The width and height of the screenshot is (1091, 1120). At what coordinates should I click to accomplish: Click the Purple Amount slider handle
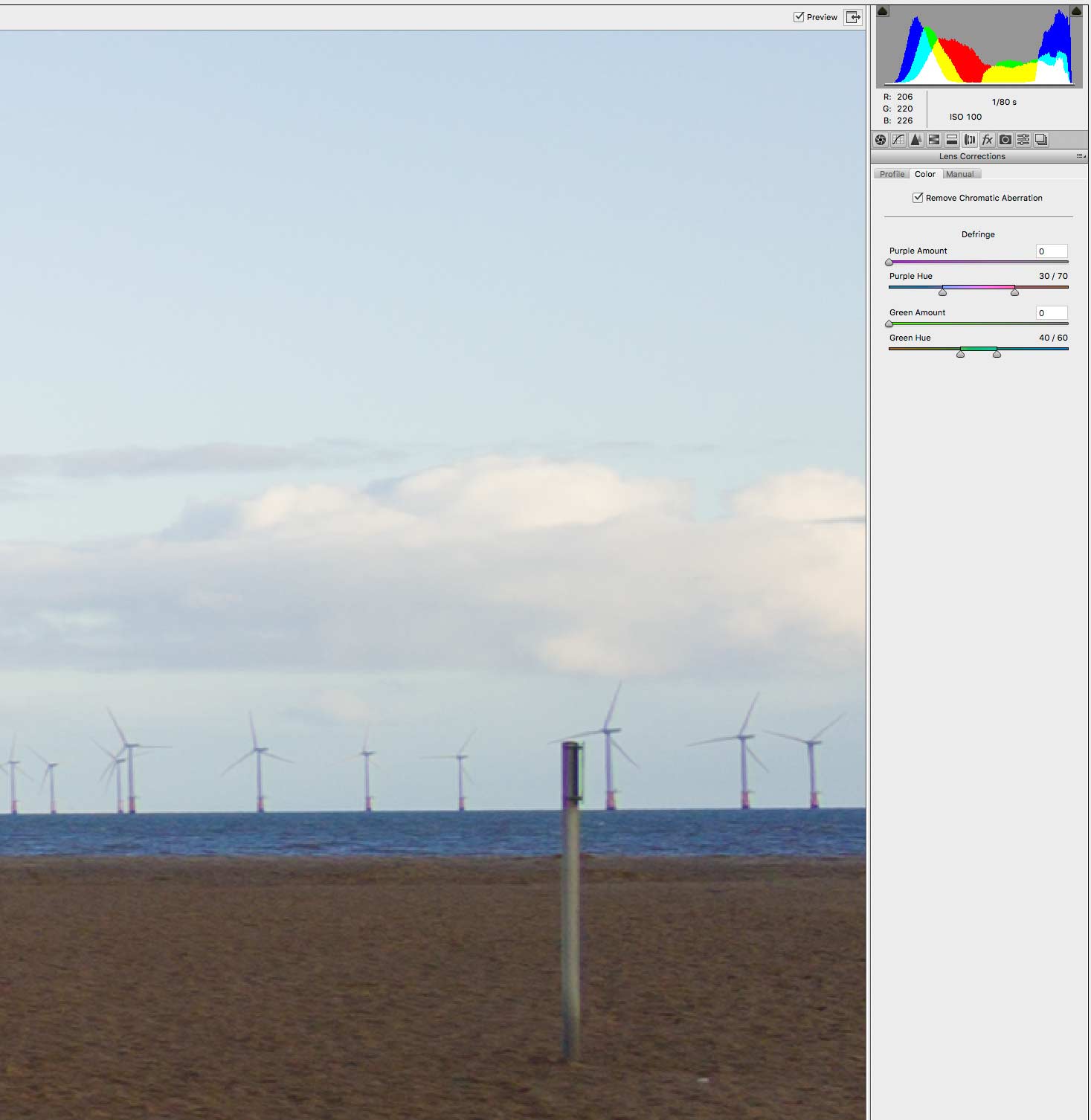[x=889, y=263]
